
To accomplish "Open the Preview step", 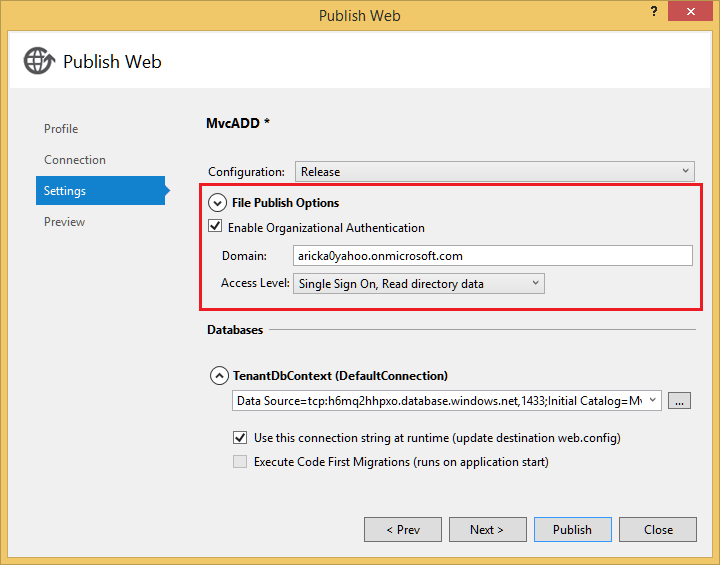I will 65,222.
